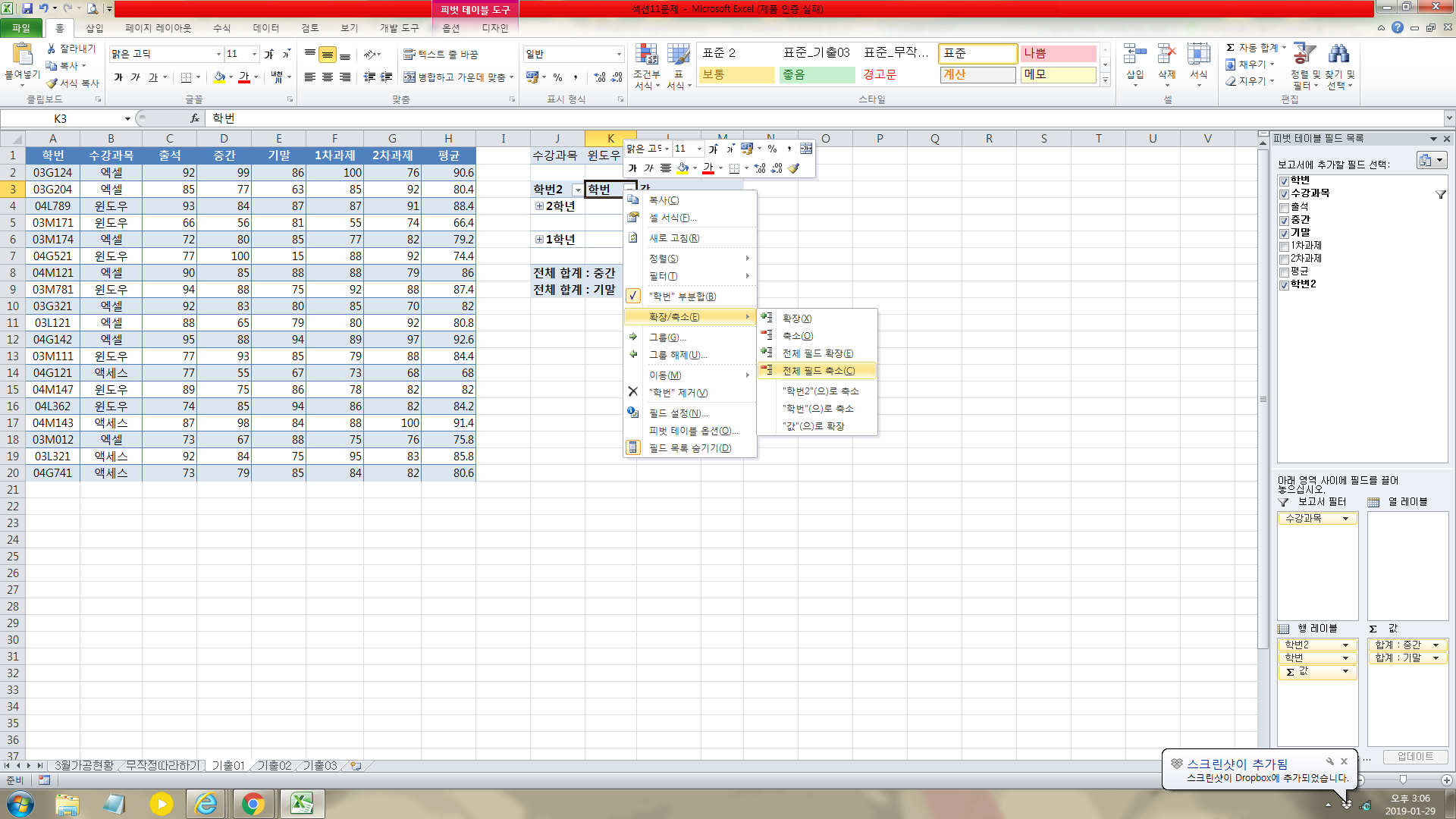Enable the 평균 field checkbox
The image size is (1456, 819).
click(1284, 271)
